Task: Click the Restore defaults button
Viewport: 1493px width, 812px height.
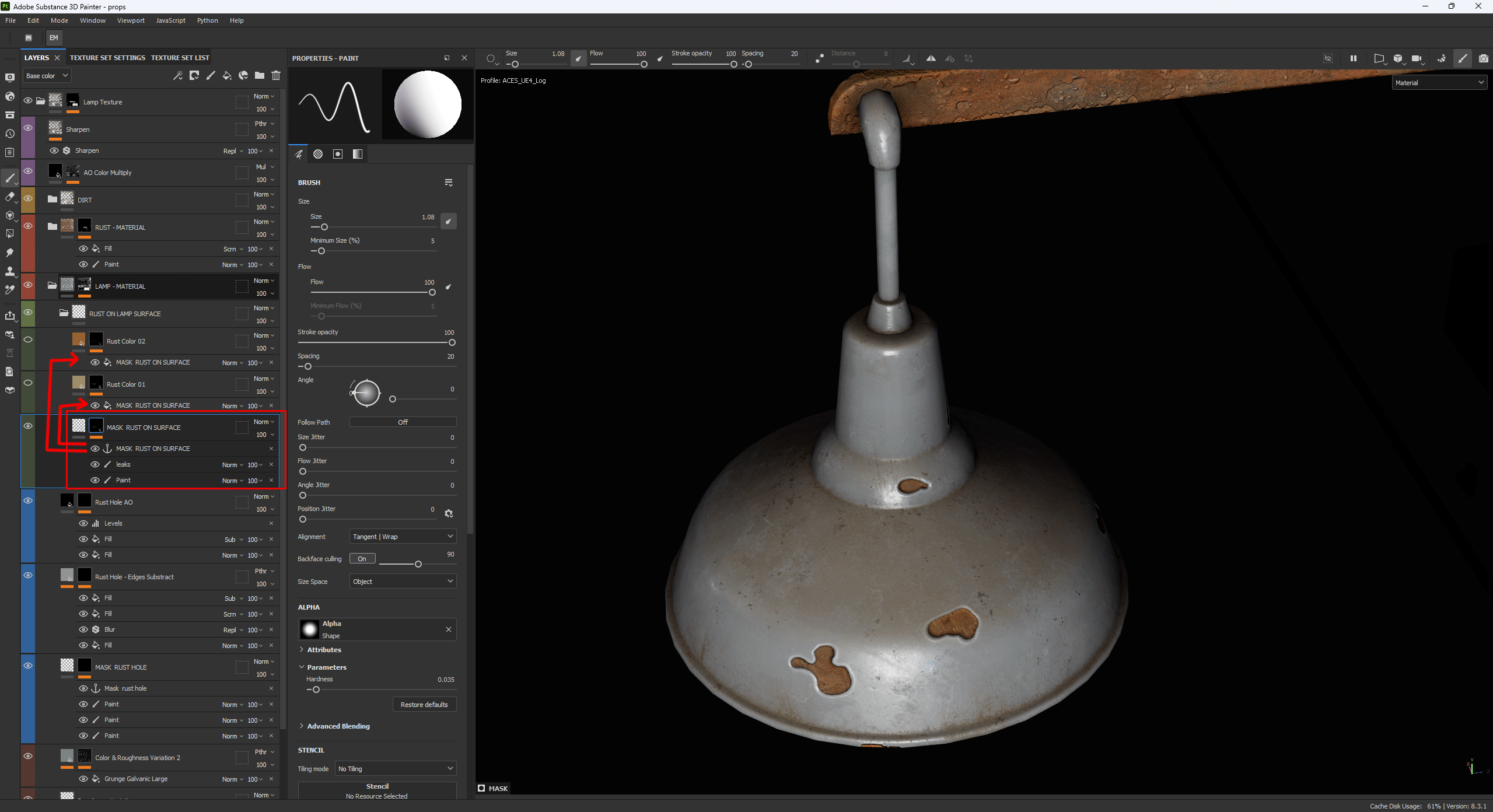Action: point(424,705)
